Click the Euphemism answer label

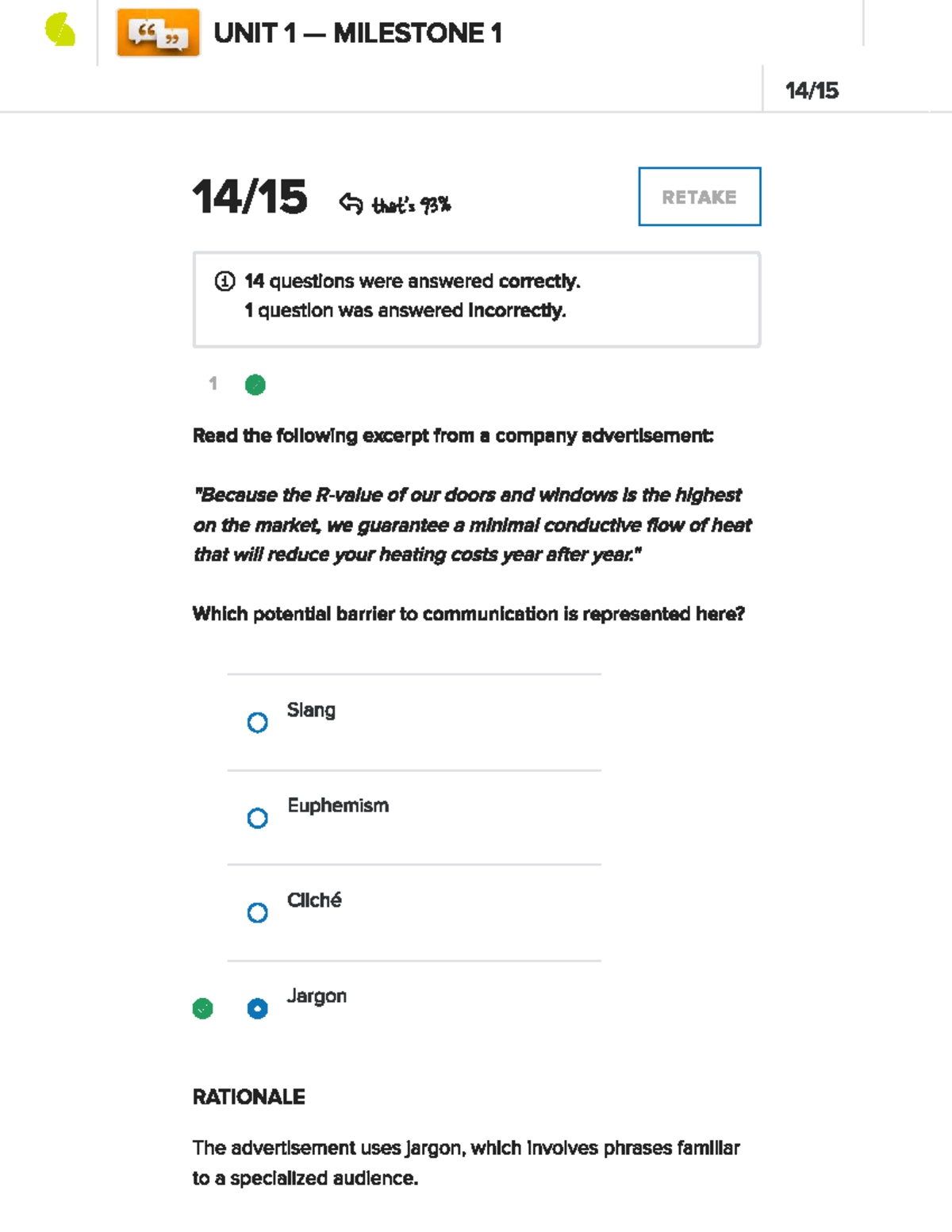click(x=338, y=806)
